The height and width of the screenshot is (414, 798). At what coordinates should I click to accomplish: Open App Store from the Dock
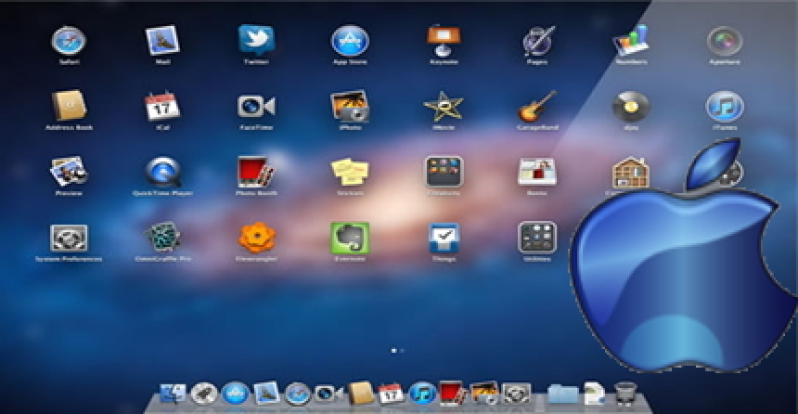pos(236,393)
